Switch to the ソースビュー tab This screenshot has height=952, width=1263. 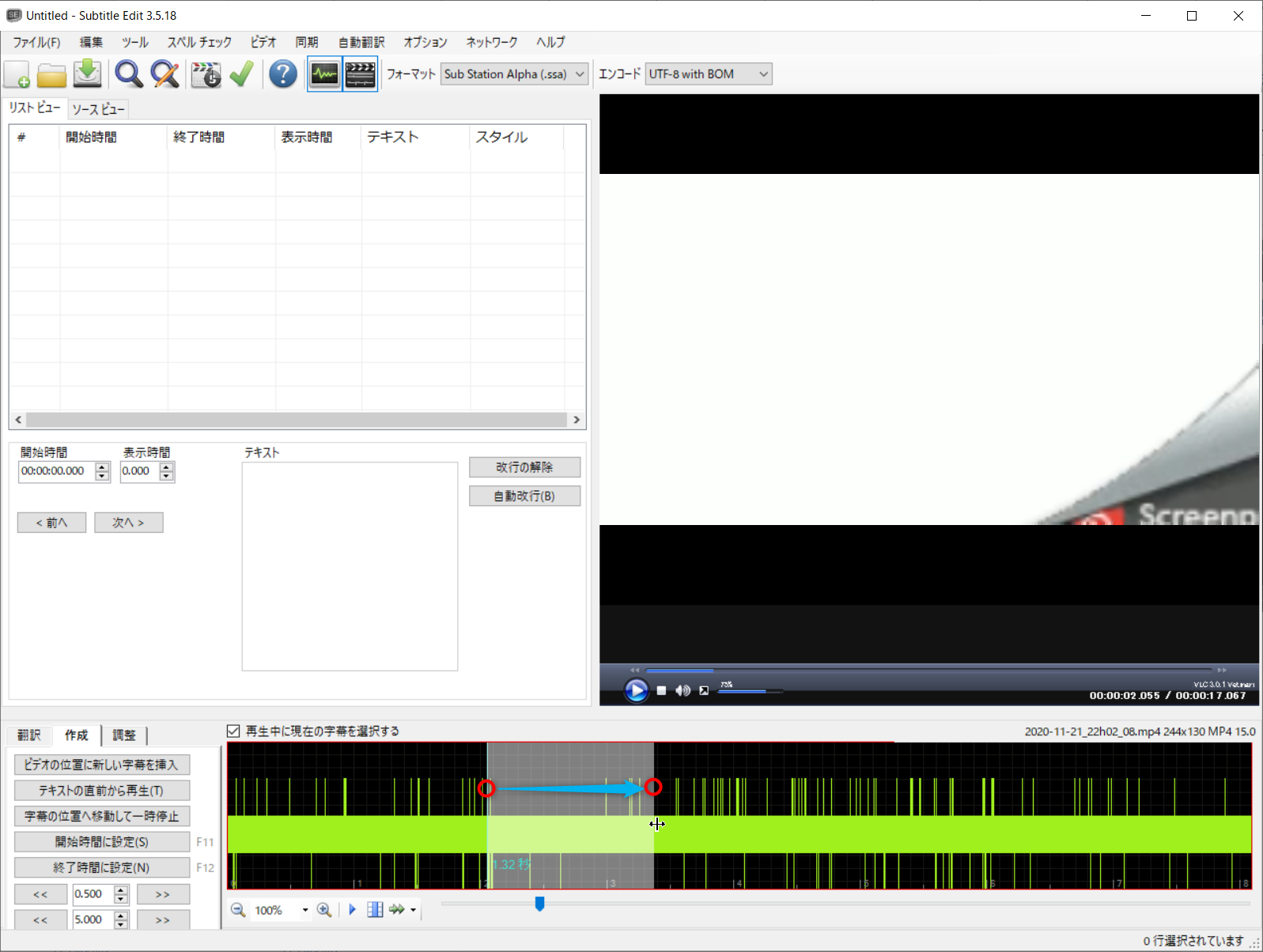98,109
